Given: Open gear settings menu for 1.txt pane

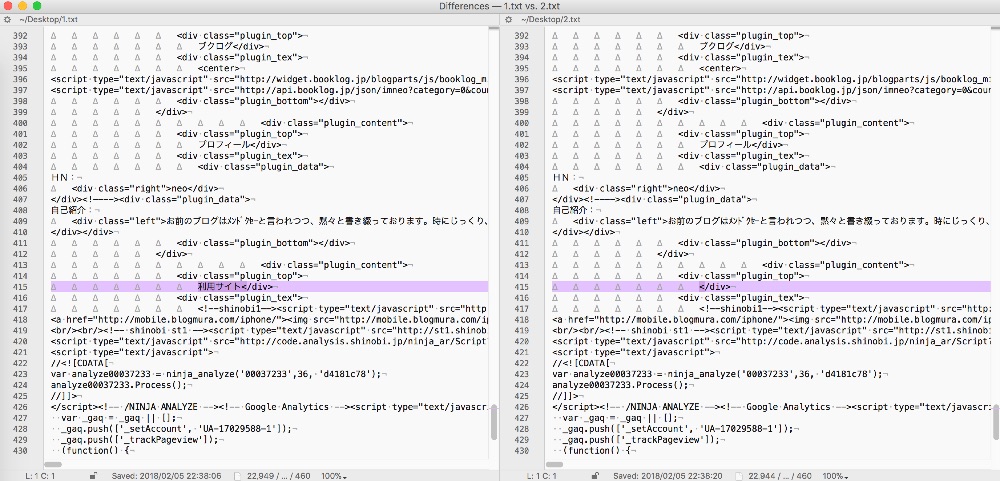Looking at the screenshot, I should 8,20.
